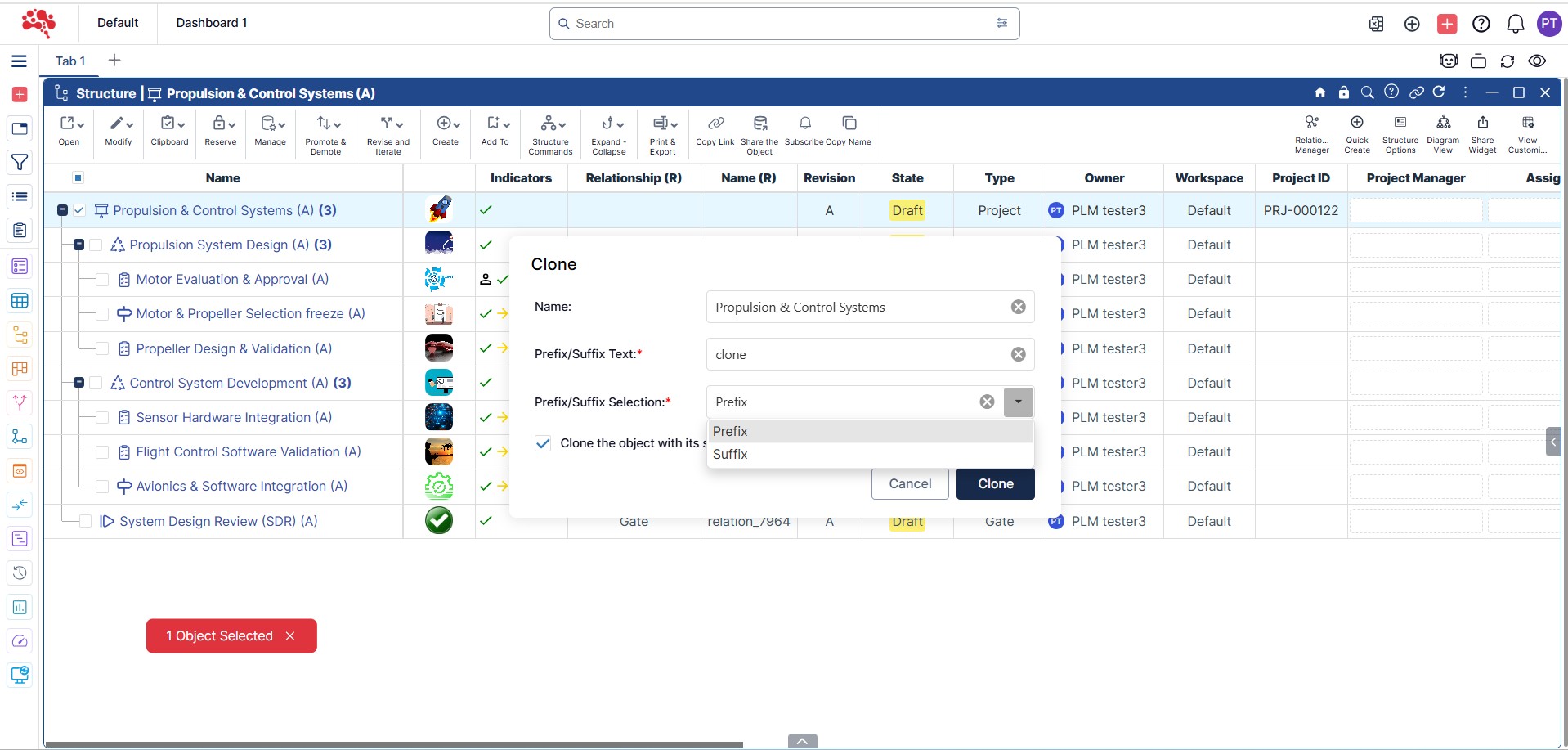
Task: Cancel the Clone dialog
Action: 909,484
